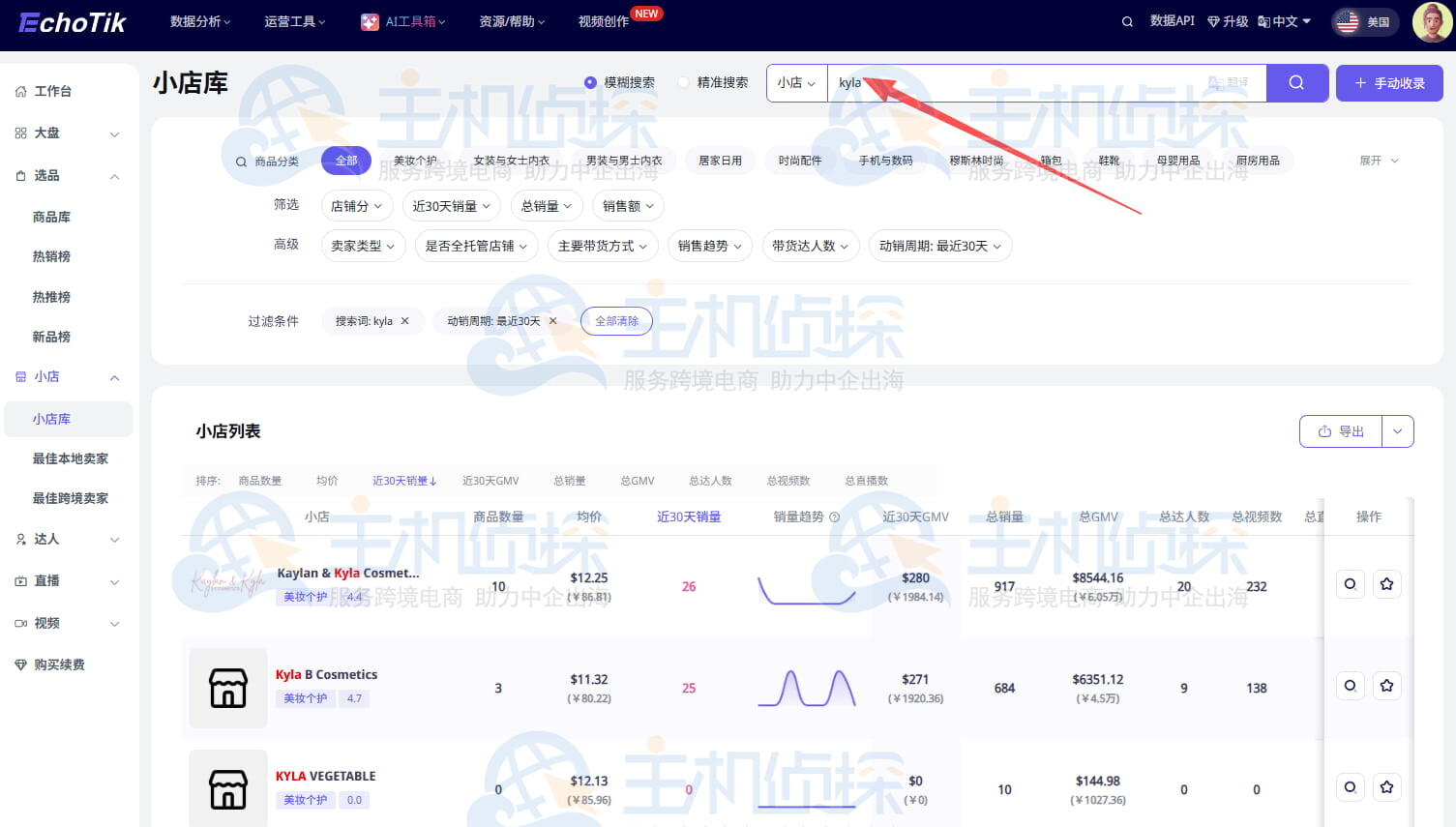Click the magnifier analysis icon for Kyla B Cosmetics
The width and height of the screenshot is (1456, 827).
1350,685
